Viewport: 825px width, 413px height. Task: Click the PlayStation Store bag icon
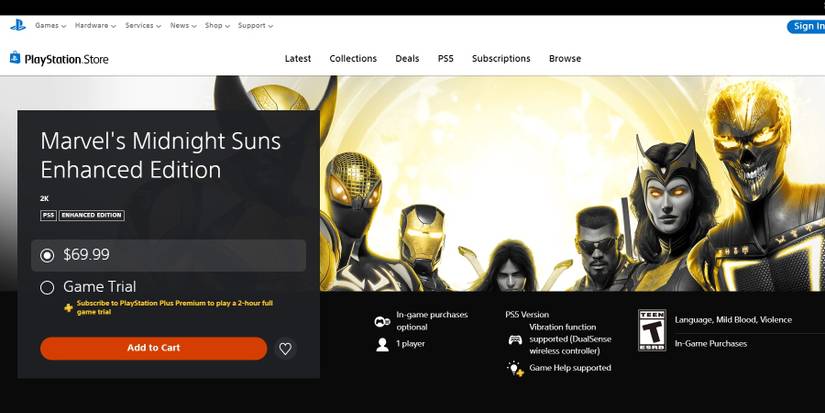pyautogui.click(x=15, y=58)
